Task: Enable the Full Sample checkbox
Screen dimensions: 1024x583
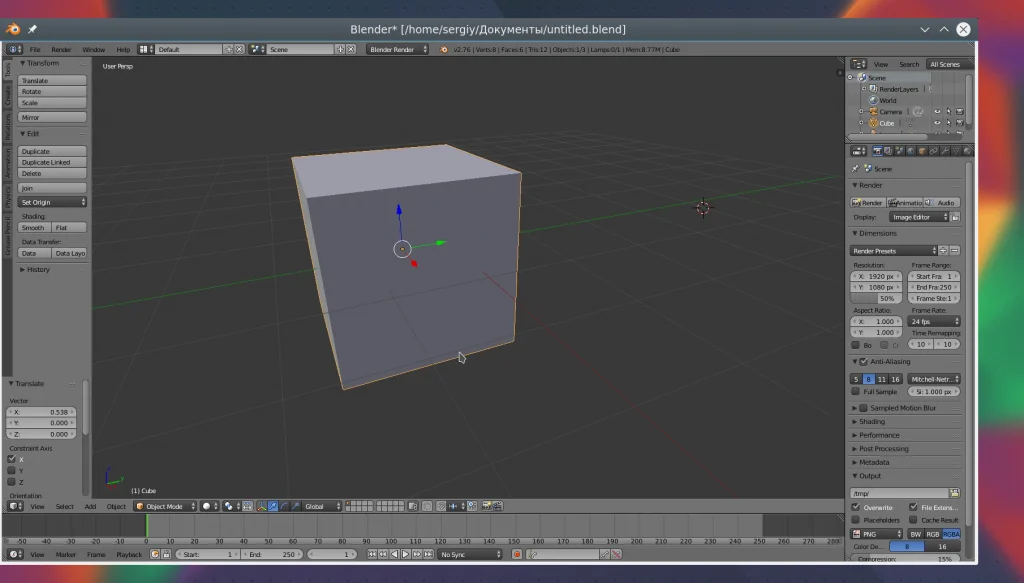Action: click(x=855, y=392)
